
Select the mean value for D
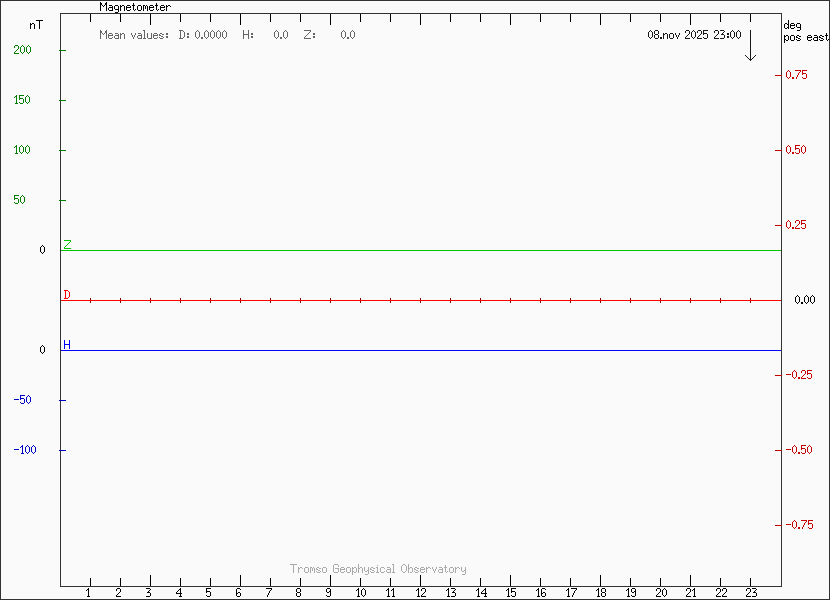tap(210, 35)
